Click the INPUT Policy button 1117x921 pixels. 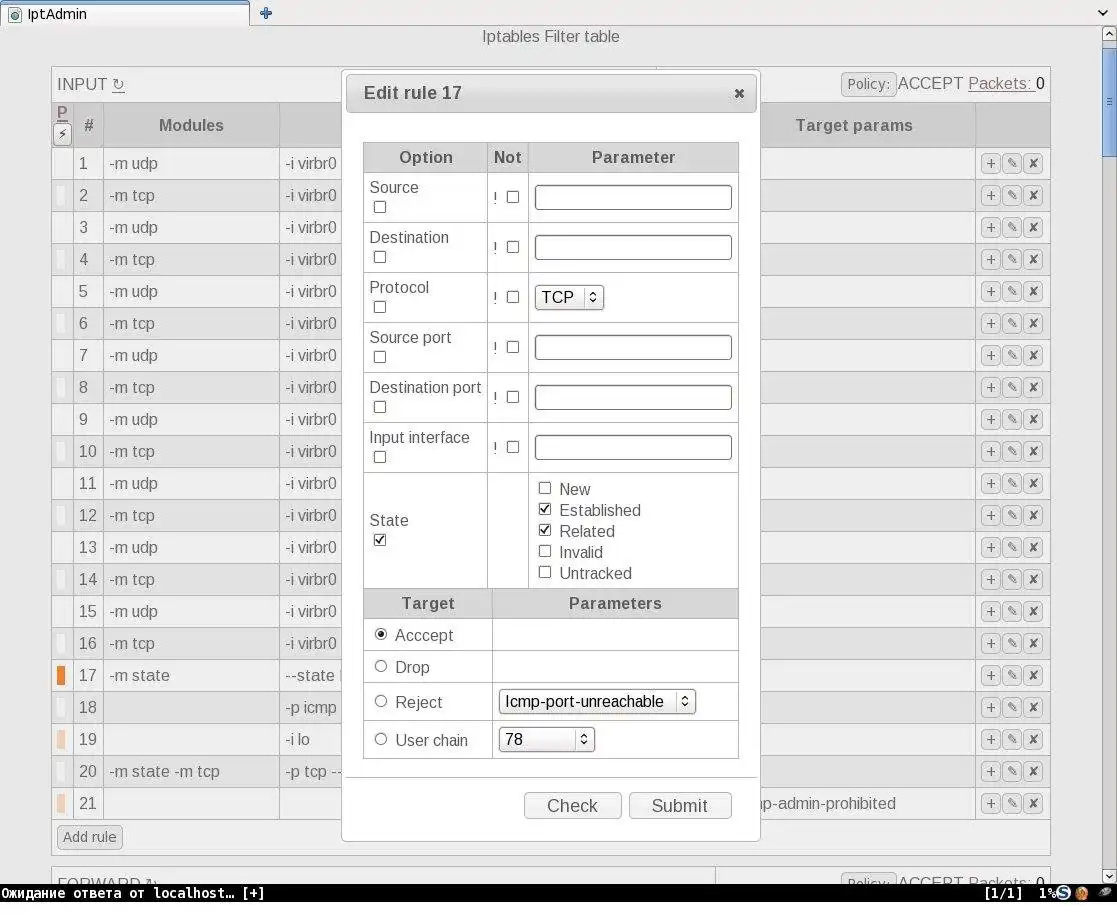[868, 84]
